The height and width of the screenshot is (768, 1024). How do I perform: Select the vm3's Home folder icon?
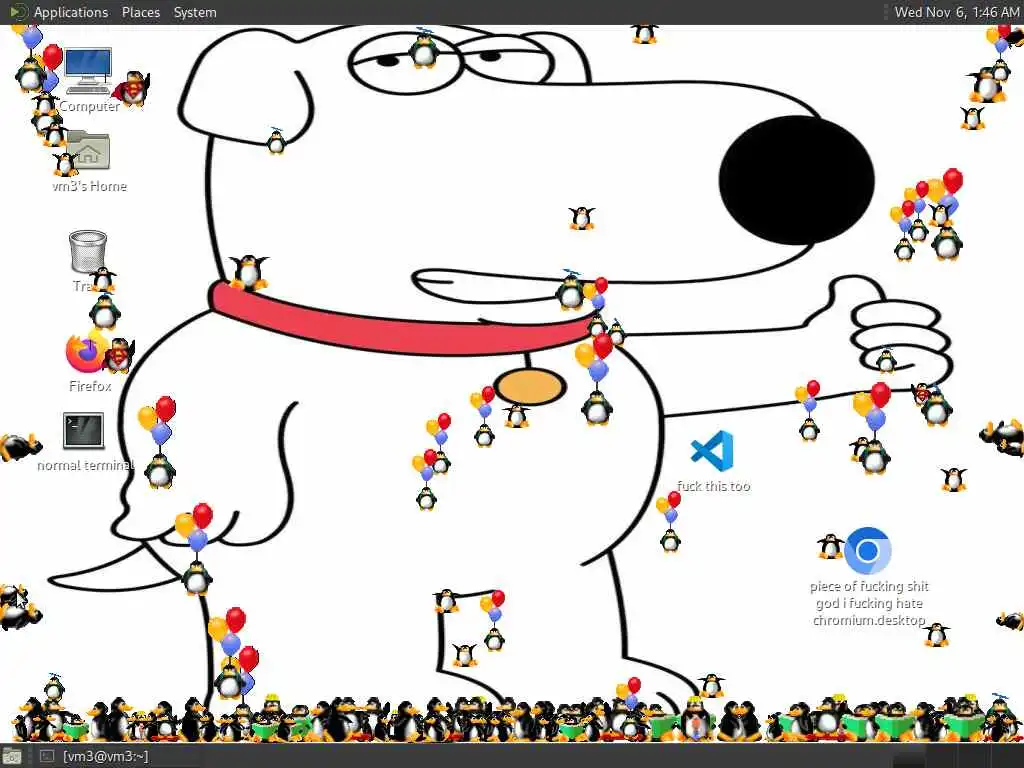coord(88,150)
